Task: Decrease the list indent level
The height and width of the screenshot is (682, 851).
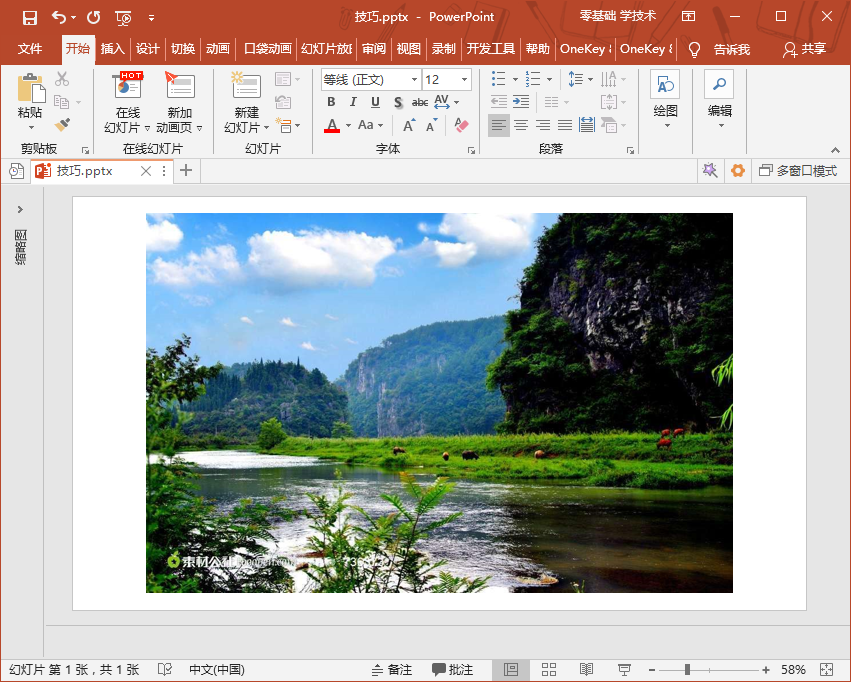Action: (x=499, y=101)
